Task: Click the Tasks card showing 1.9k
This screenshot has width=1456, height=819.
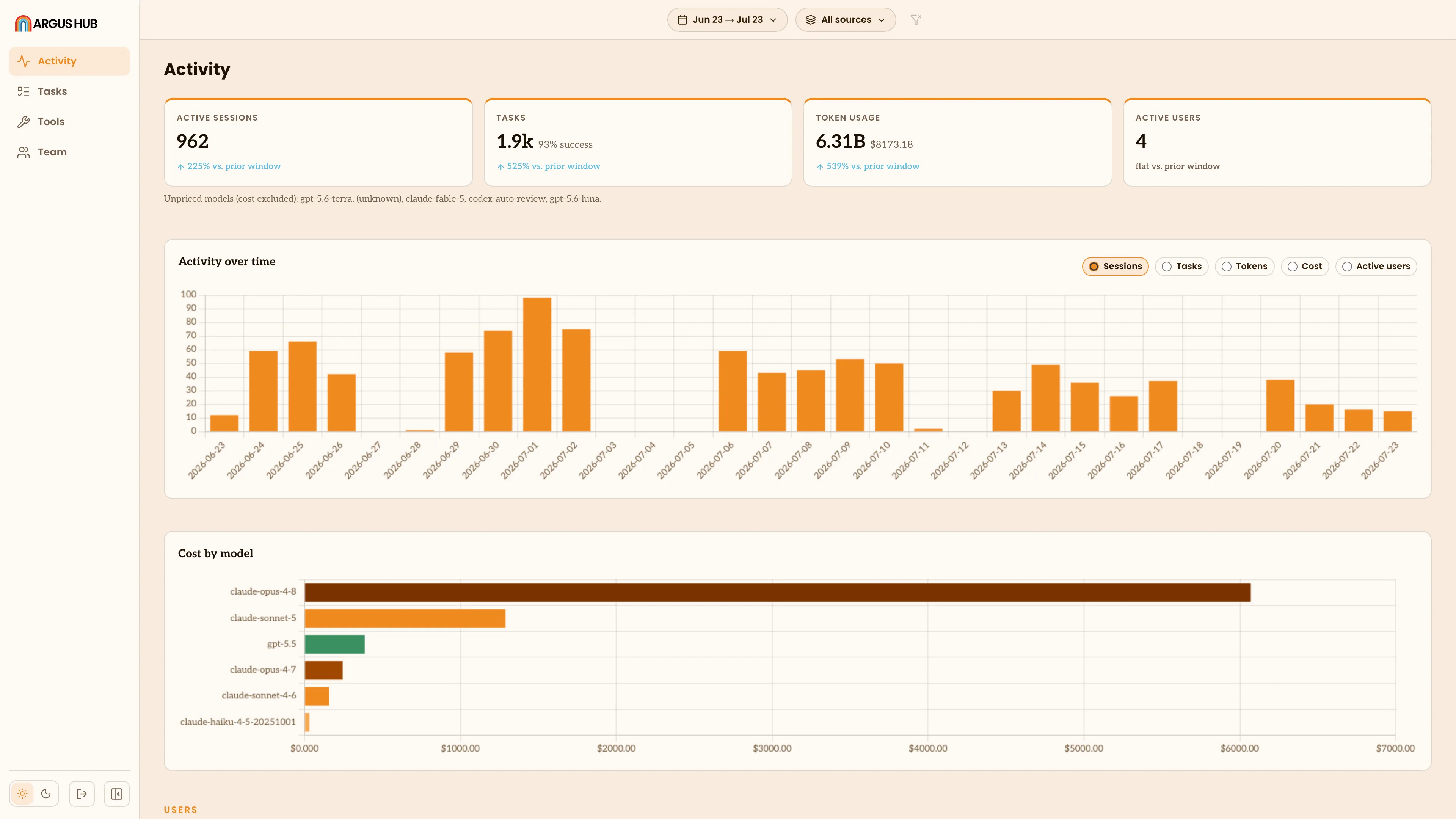Action: click(637, 143)
